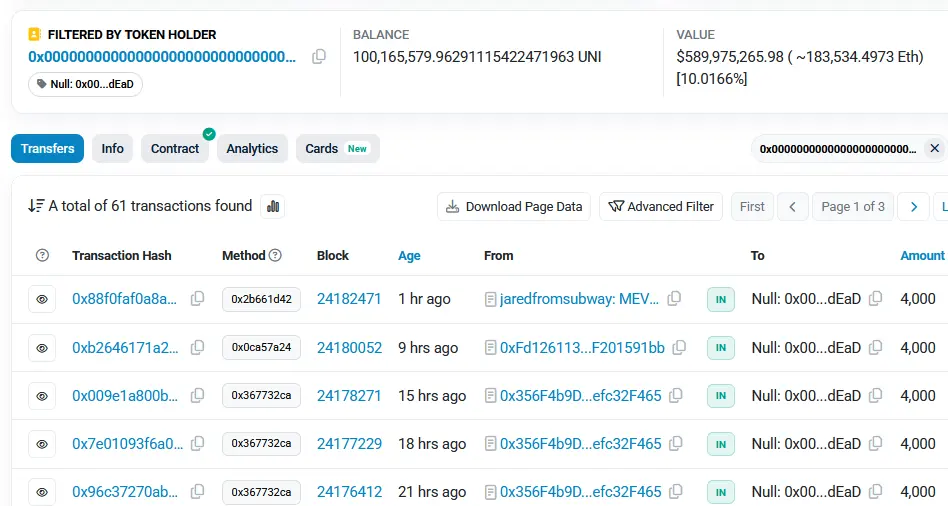
Task: Click the Null: 0x00...dEaD tag label
Action: pyautogui.click(x=85, y=84)
